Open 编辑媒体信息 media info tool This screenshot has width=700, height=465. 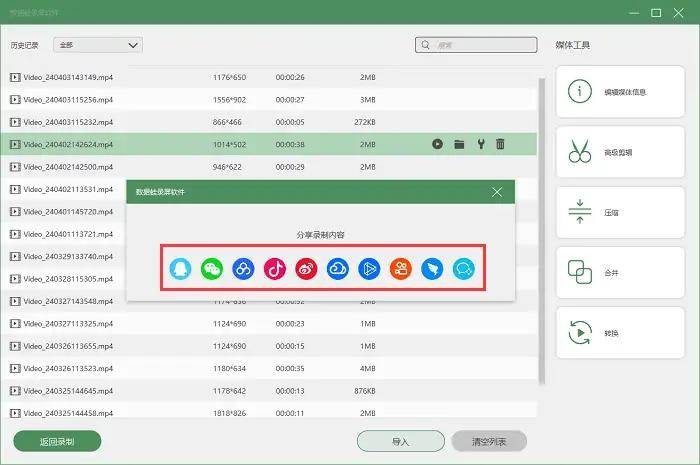click(620, 92)
